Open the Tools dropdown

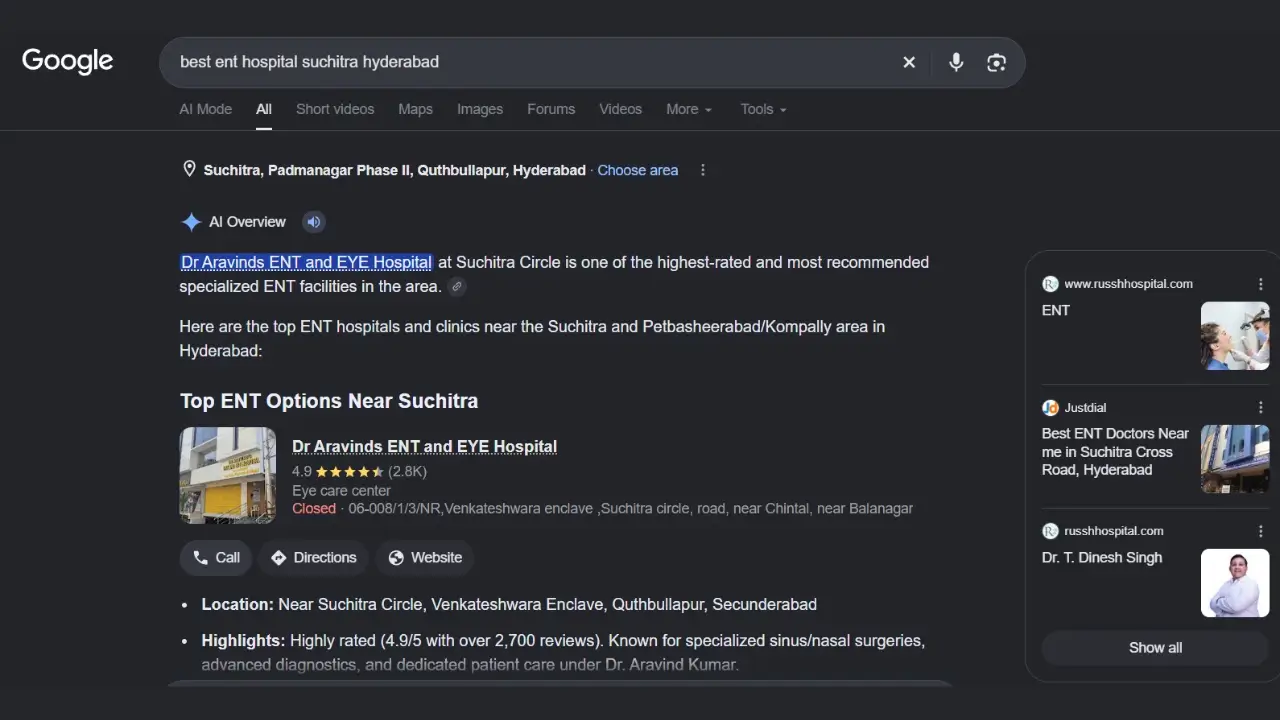[764, 109]
